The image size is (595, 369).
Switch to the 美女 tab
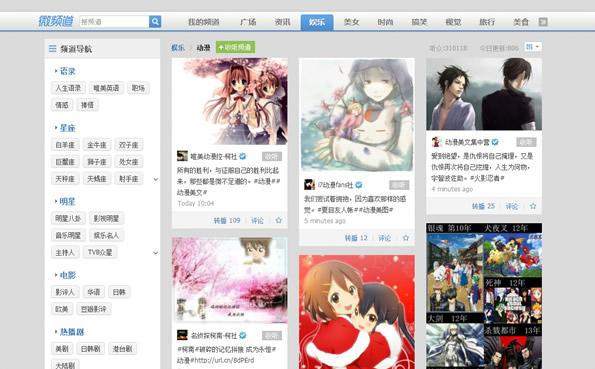point(351,22)
